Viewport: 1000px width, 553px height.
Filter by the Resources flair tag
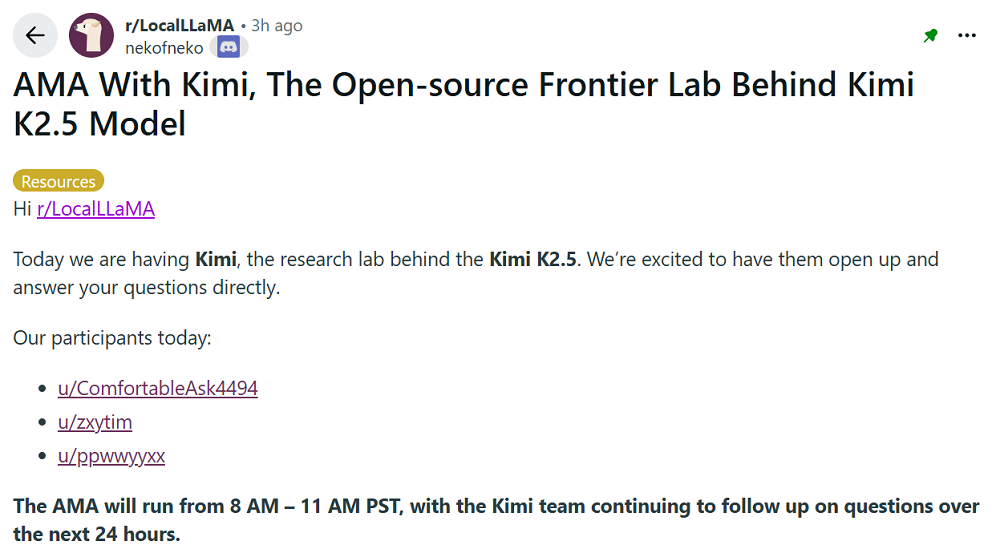[x=58, y=182]
